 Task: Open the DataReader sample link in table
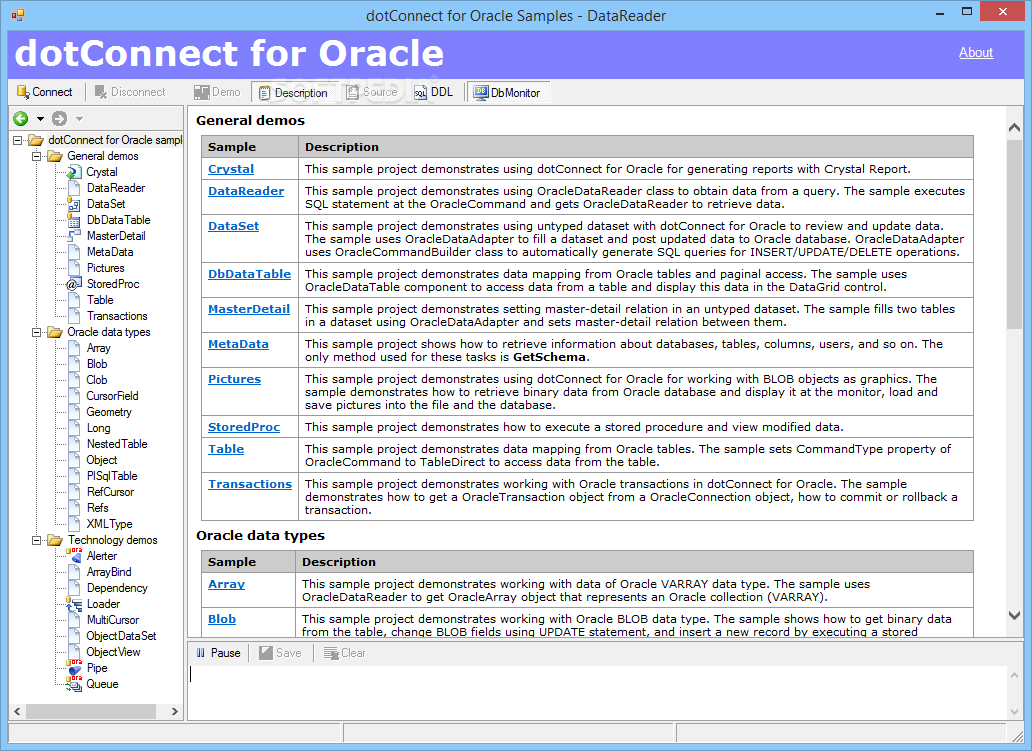pyautogui.click(x=245, y=192)
